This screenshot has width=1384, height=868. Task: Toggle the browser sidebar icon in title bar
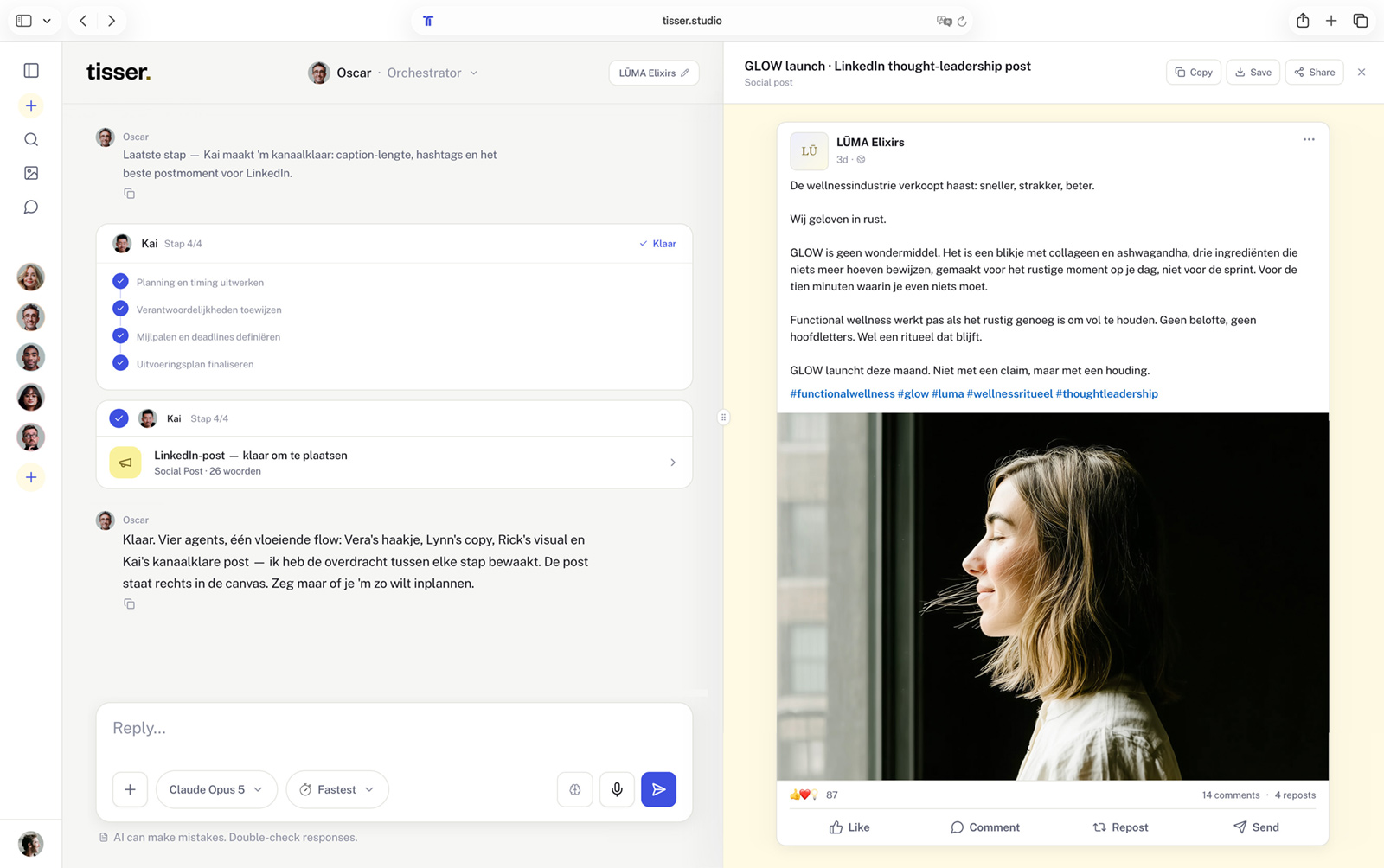(24, 21)
